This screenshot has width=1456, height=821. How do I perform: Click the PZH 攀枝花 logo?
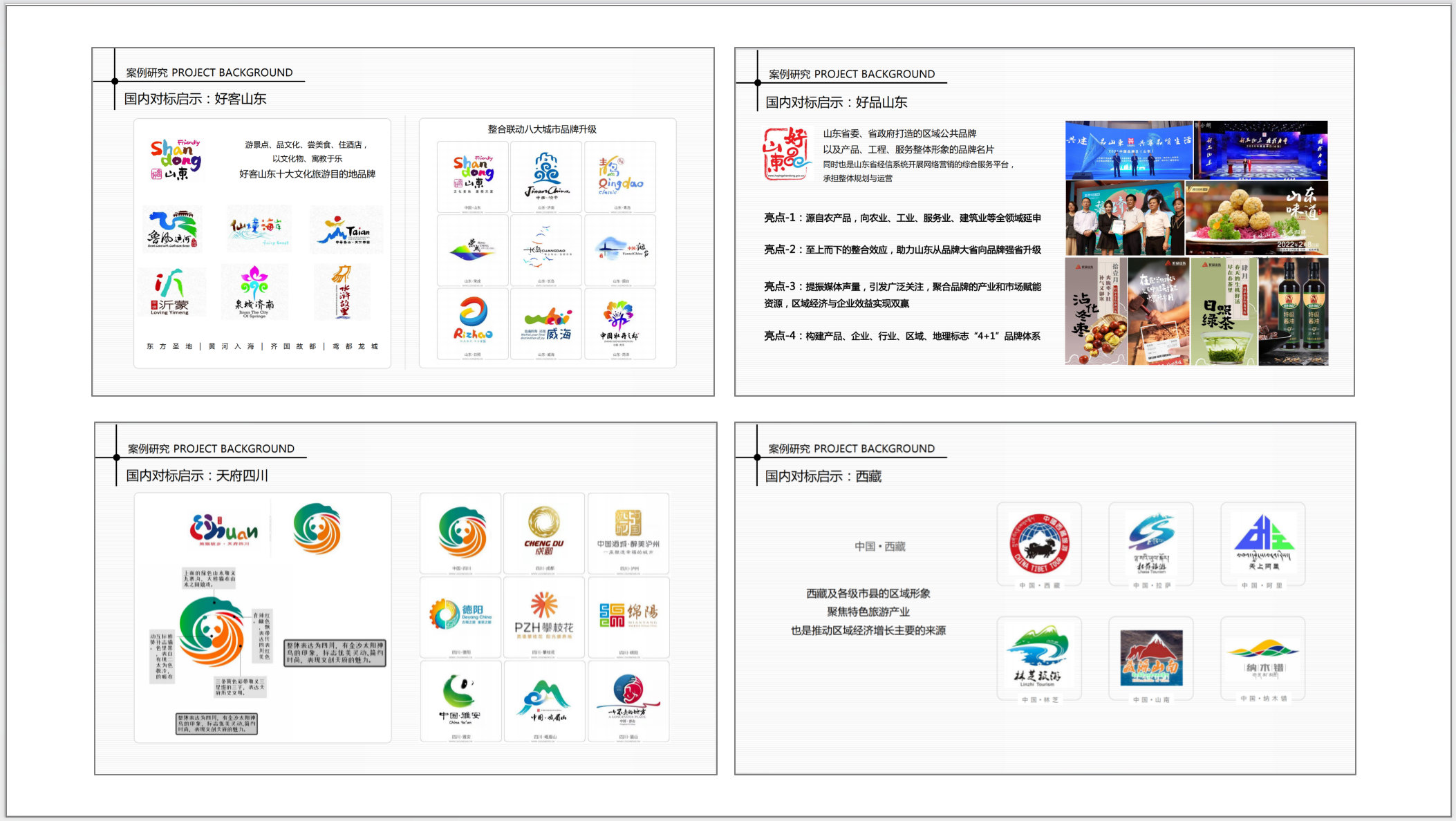pos(544,616)
